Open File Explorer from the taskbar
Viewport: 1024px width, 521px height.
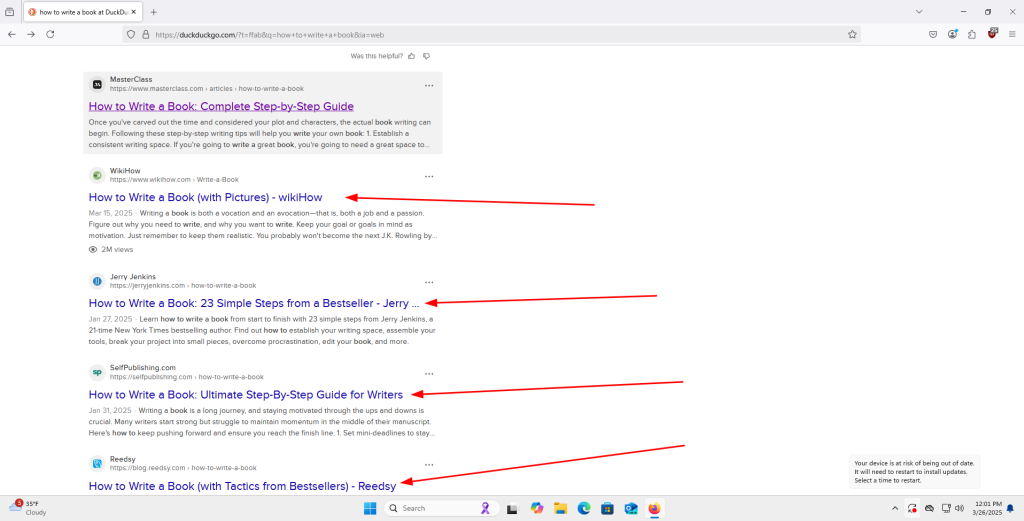[560, 508]
